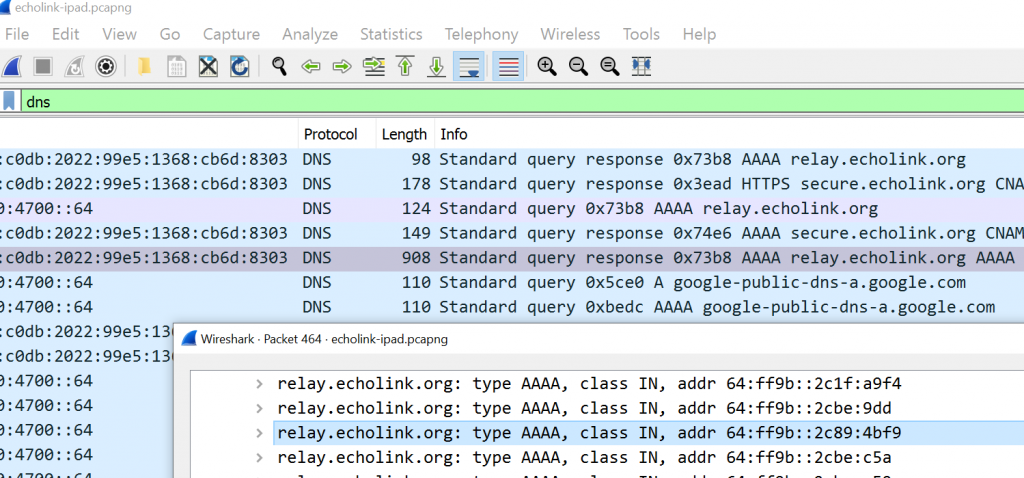
Task: Reload this capture file icon
Action: click(239, 67)
